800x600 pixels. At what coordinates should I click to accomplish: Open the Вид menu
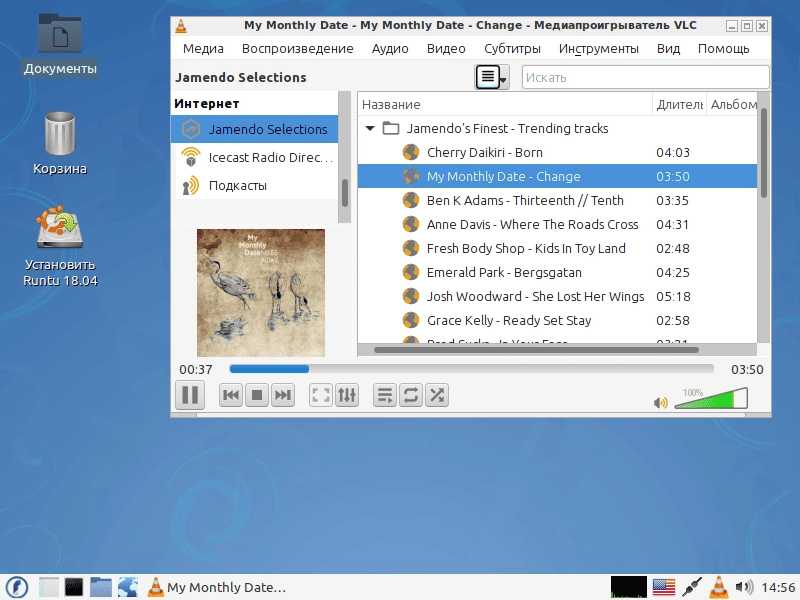point(668,48)
